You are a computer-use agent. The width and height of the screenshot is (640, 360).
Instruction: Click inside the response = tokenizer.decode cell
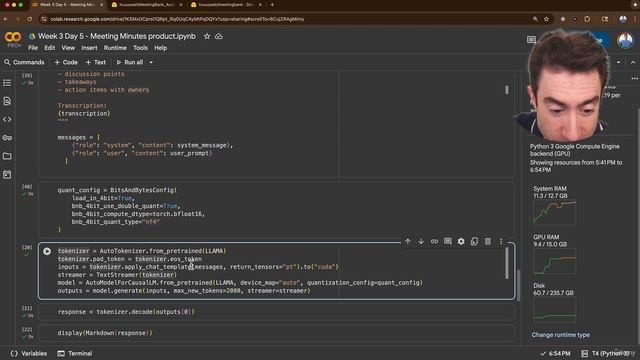coord(276,312)
